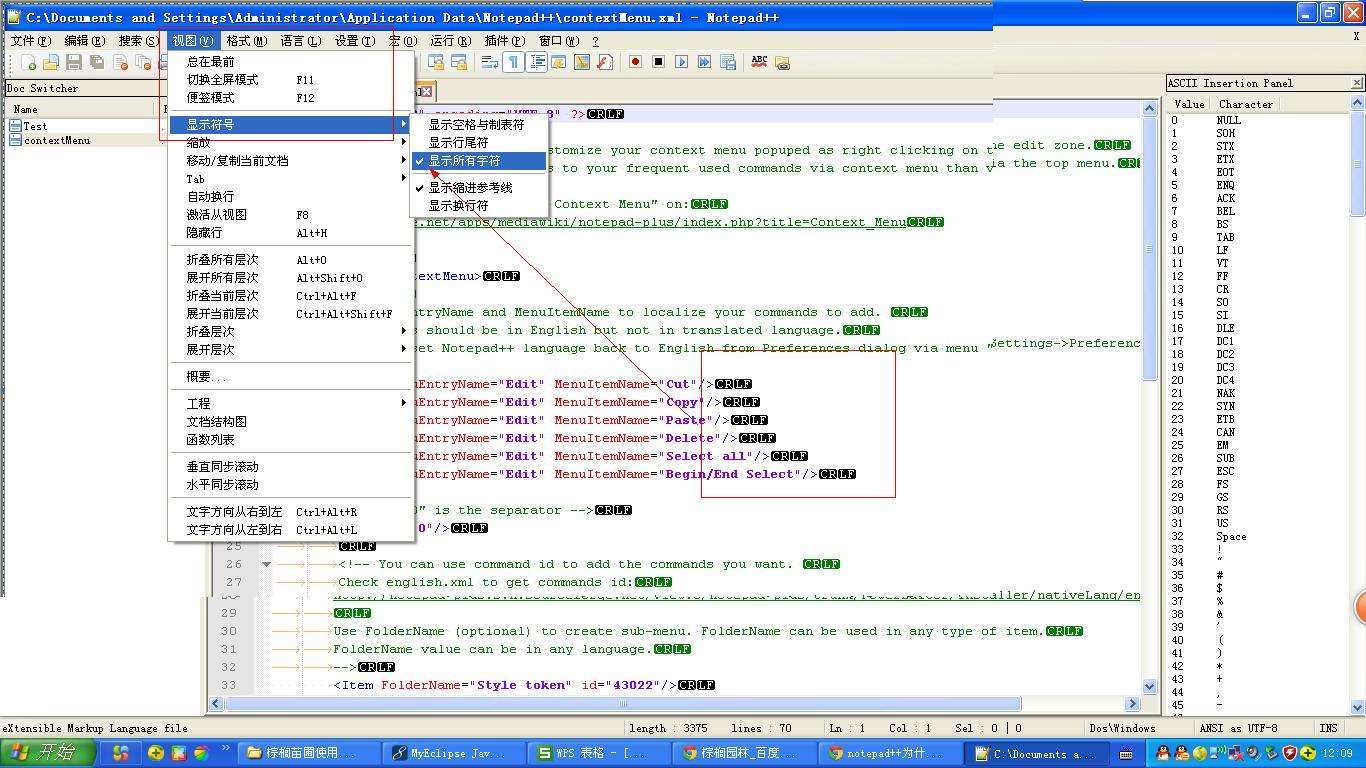Click the Document map toolbar icon

click(x=582, y=62)
